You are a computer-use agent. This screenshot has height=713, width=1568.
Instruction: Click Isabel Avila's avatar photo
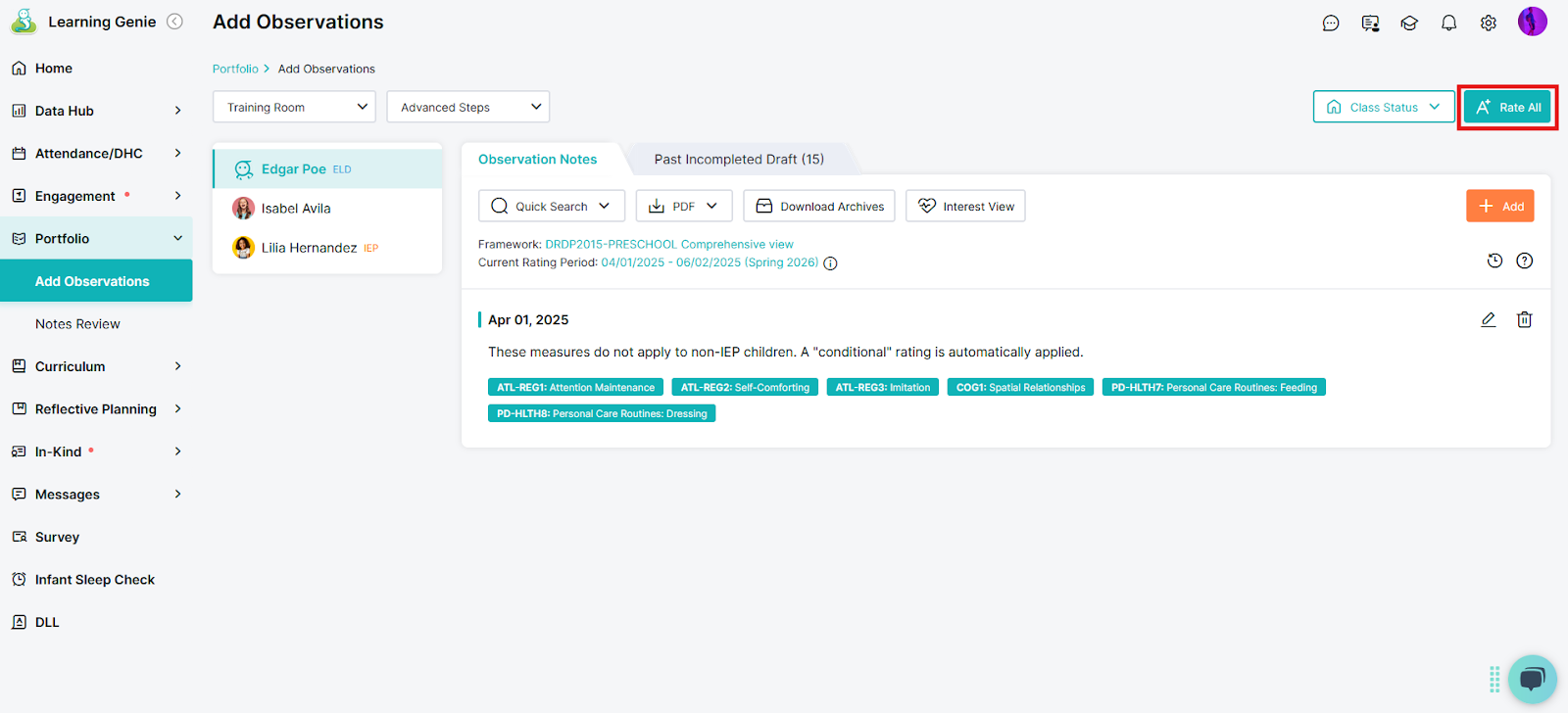[243, 209]
